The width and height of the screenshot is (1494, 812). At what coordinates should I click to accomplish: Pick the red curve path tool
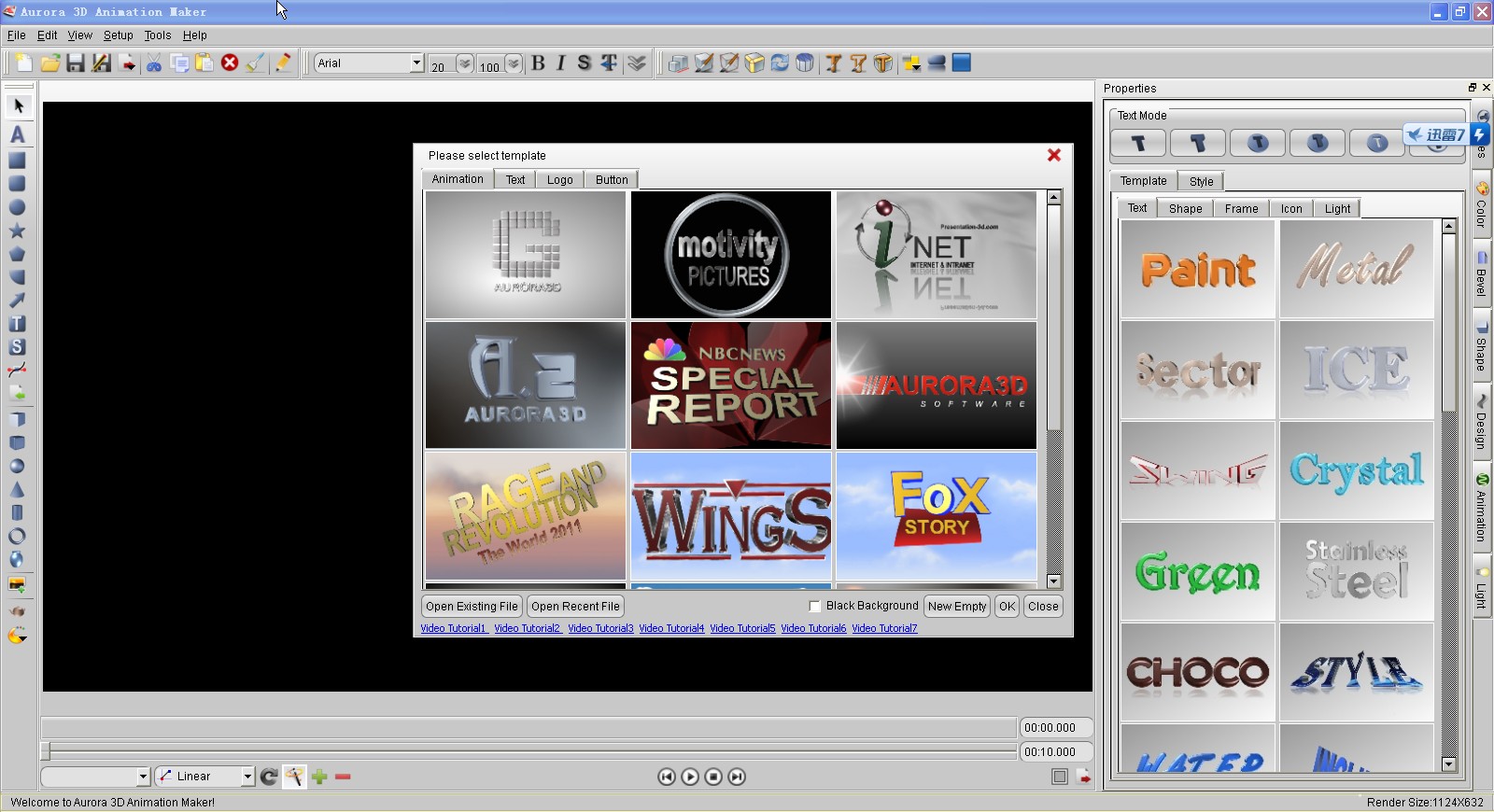[x=17, y=370]
